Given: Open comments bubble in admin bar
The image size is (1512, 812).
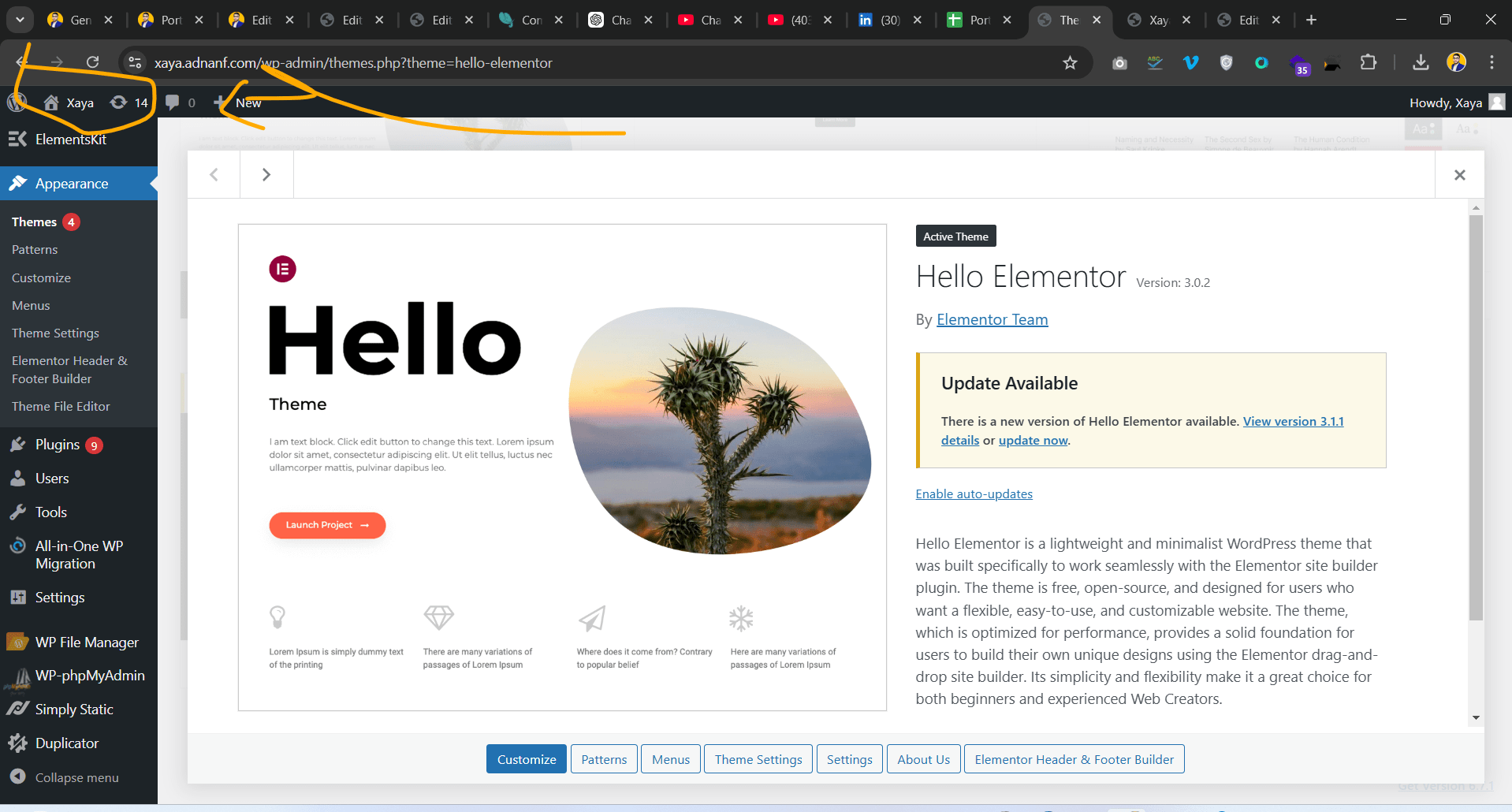Looking at the screenshot, I should pos(181,102).
